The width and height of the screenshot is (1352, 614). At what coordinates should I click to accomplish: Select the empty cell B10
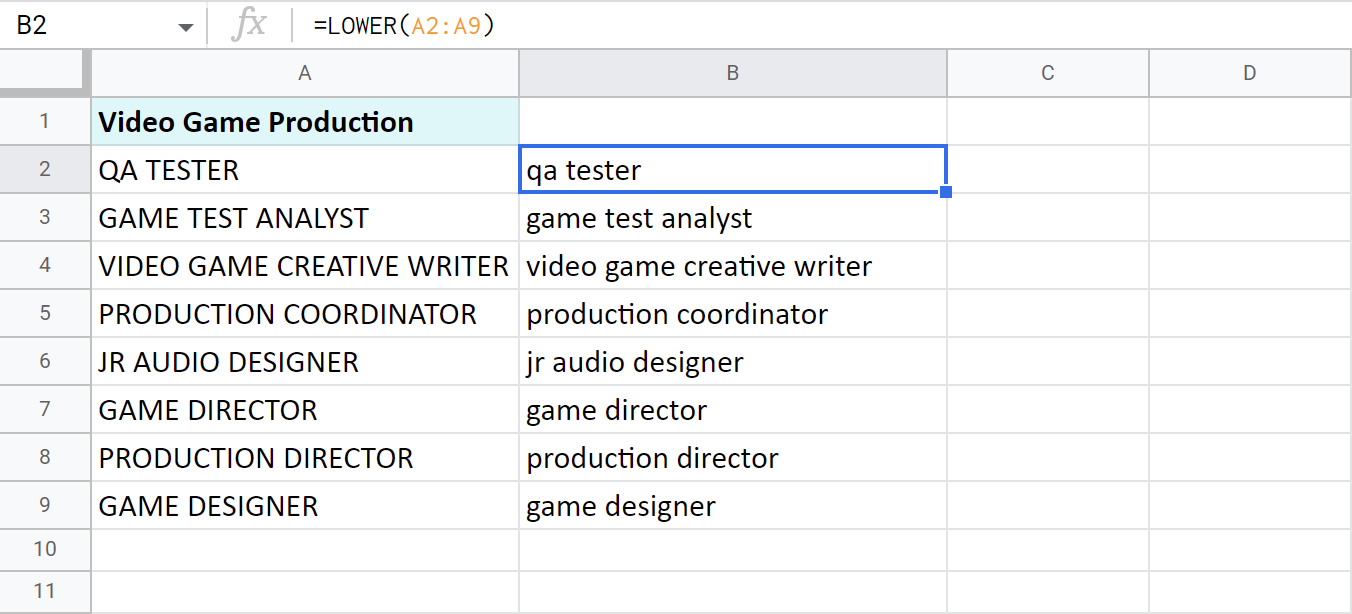coord(732,549)
